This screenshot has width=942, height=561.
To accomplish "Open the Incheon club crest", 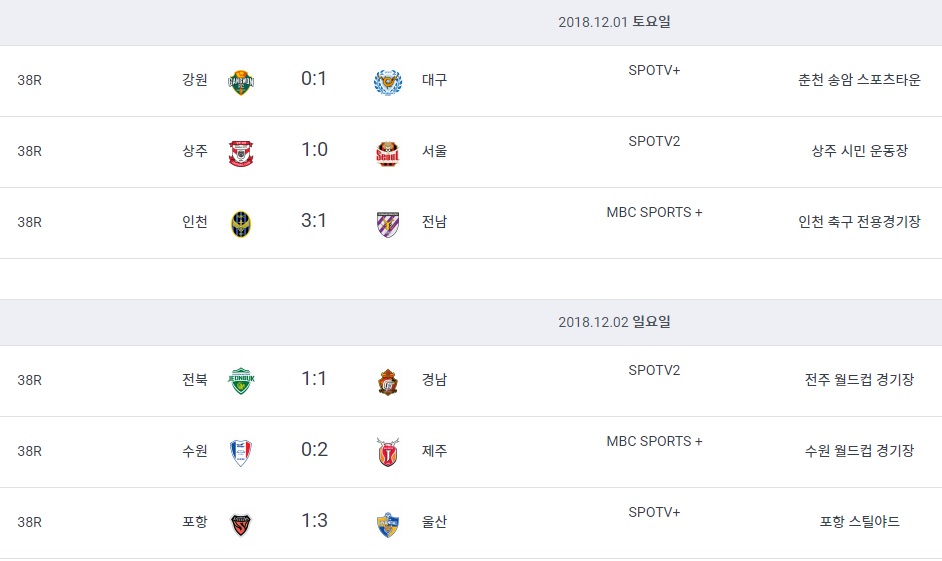I will tap(241, 223).
